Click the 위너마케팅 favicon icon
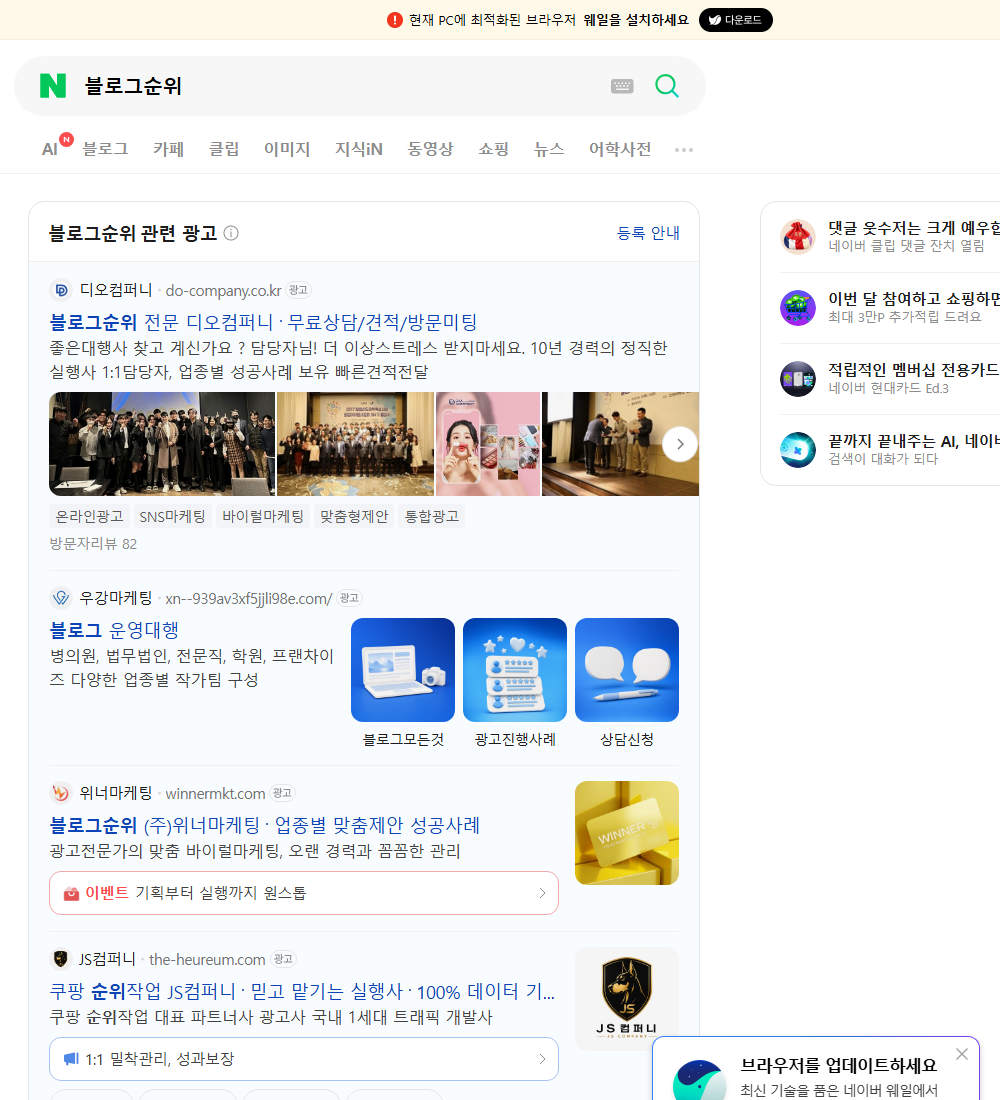 (61, 793)
